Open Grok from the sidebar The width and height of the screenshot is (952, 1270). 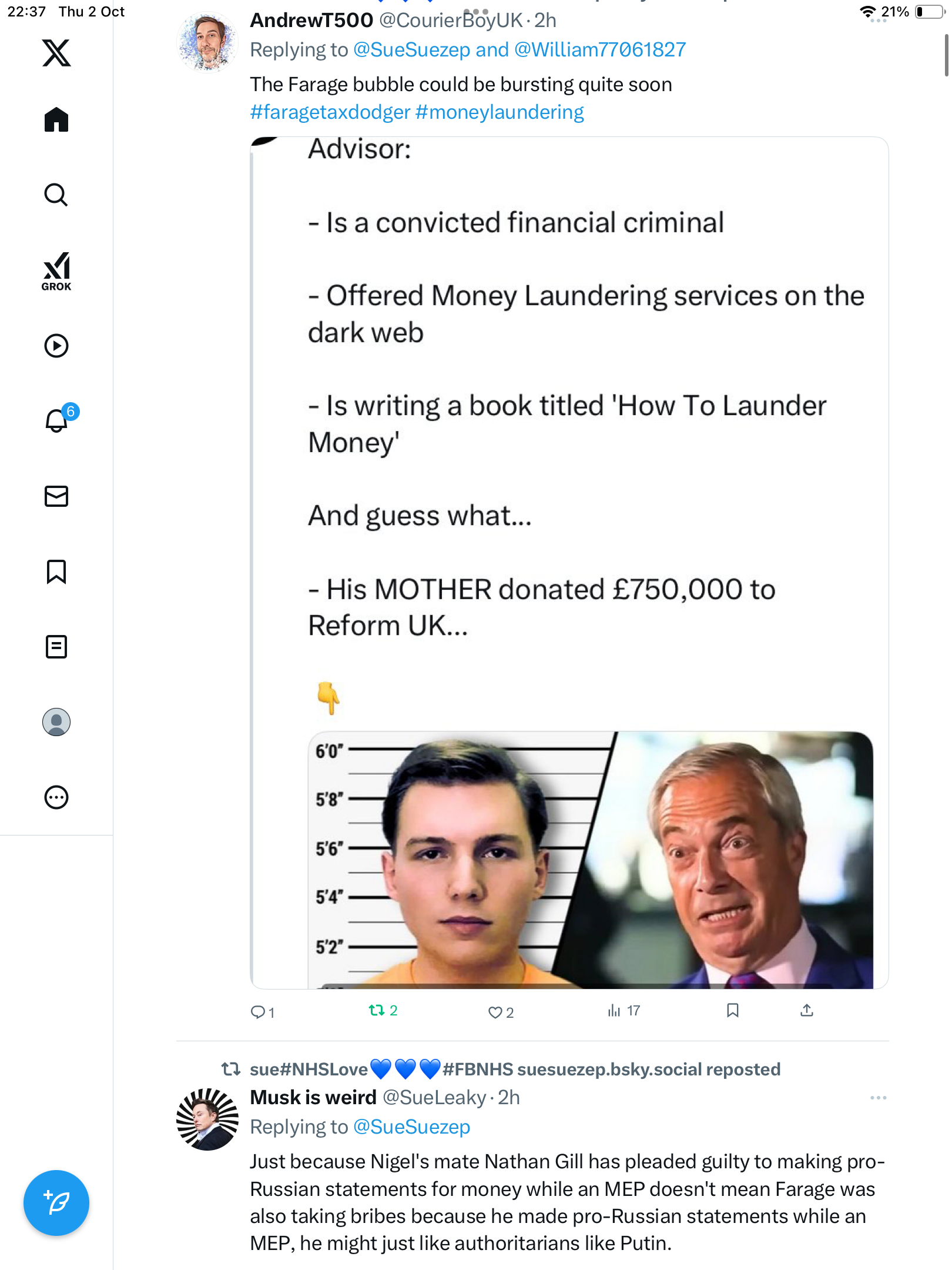[56, 272]
